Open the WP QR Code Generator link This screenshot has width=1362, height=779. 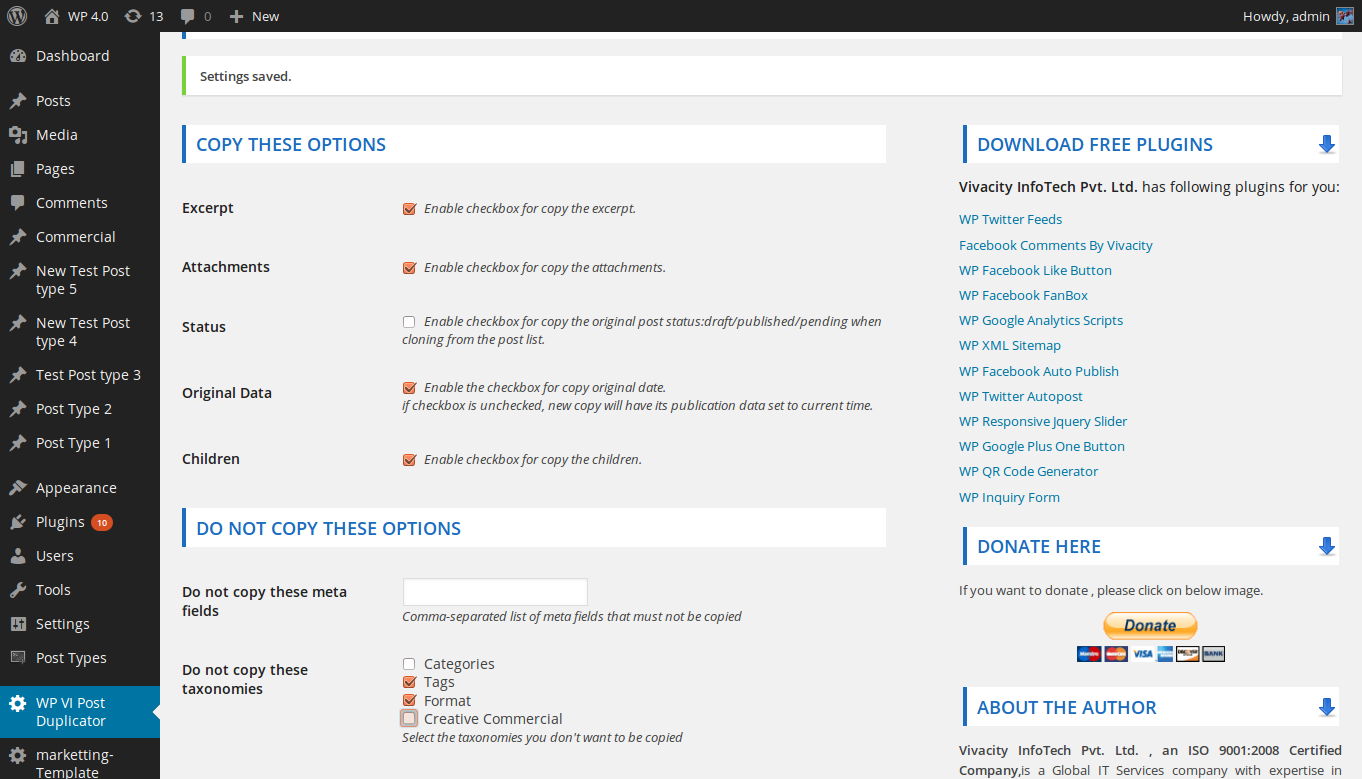click(1028, 472)
